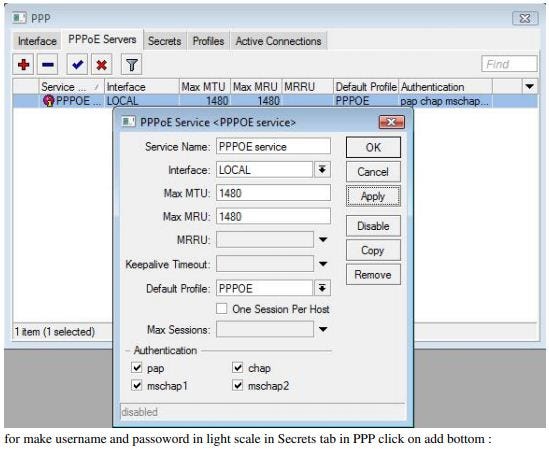Copy the PPPoE service entry
549x449 pixels.
(x=373, y=250)
